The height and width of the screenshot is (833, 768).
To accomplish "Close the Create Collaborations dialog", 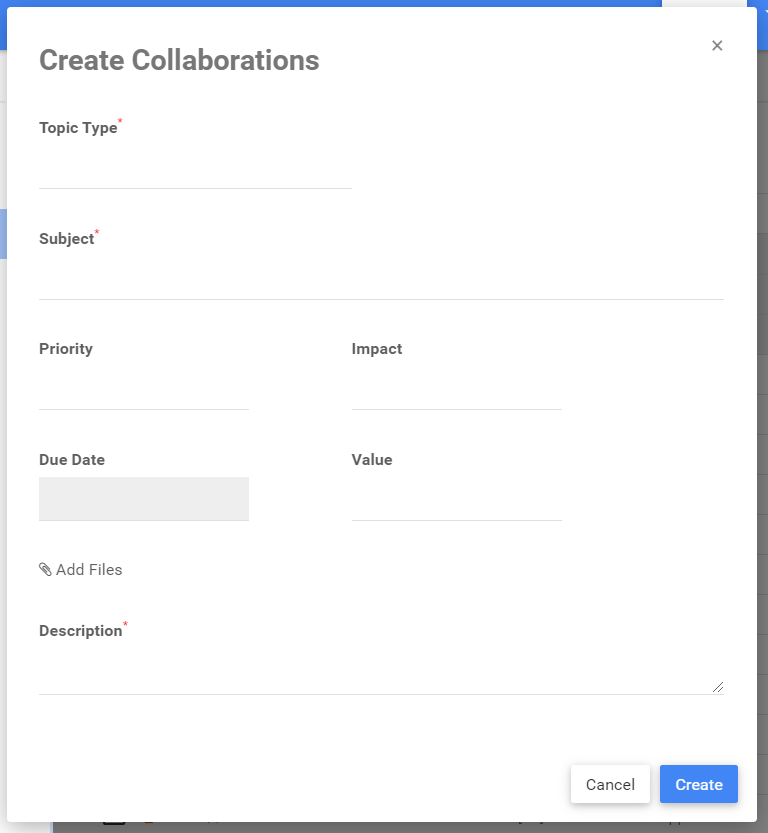I will click(717, 46).
